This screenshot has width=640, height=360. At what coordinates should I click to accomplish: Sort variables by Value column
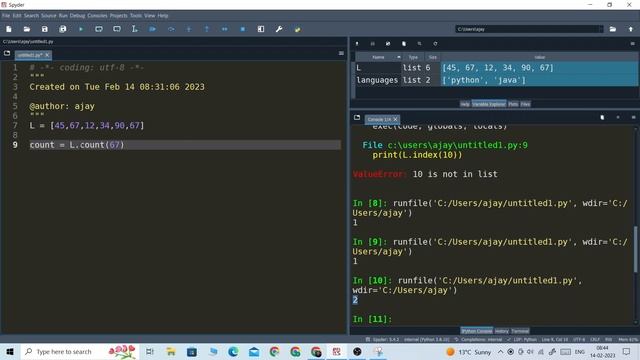[x=539, y=57]
